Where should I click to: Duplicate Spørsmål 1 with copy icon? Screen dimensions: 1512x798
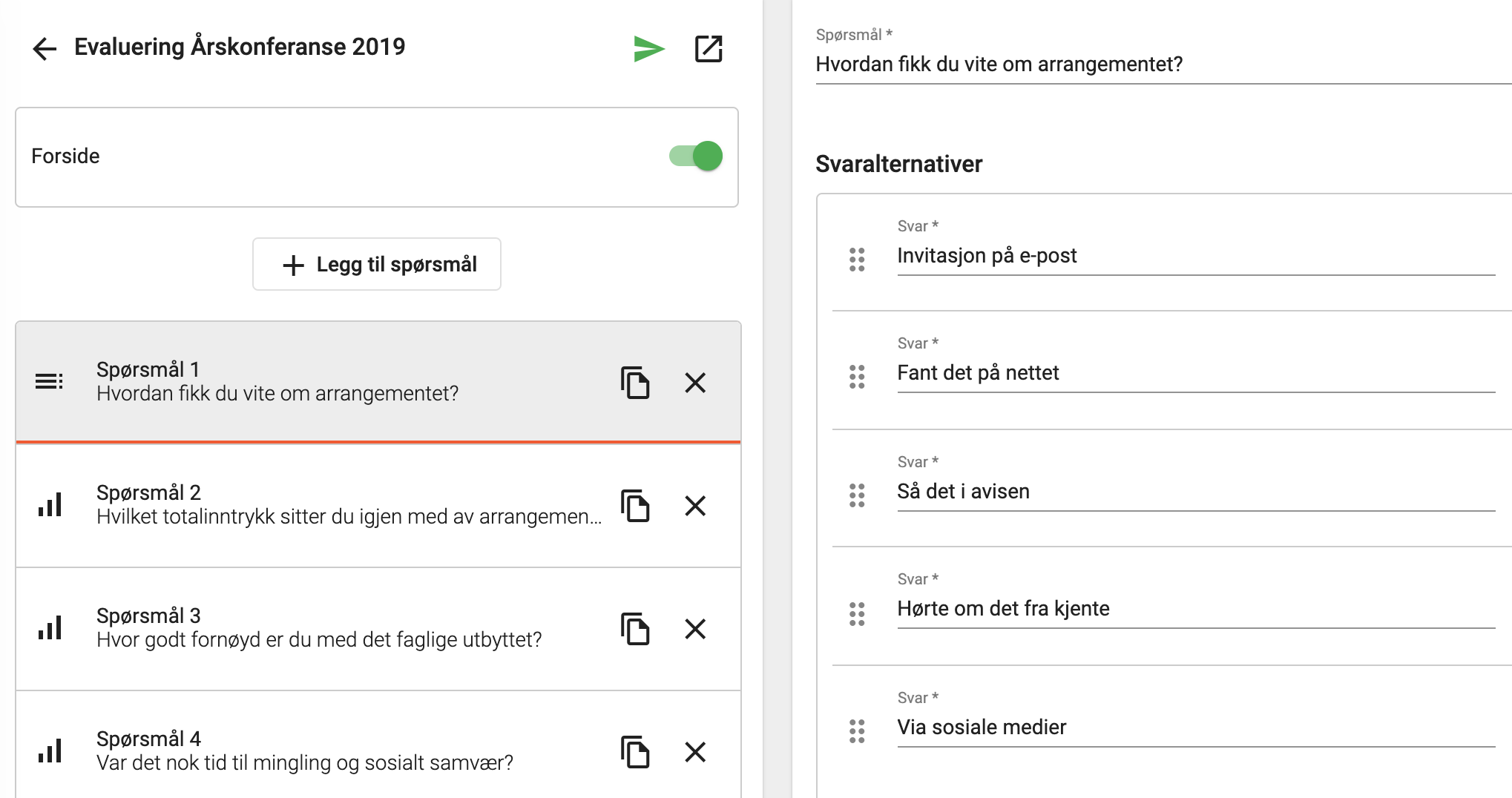635,383
